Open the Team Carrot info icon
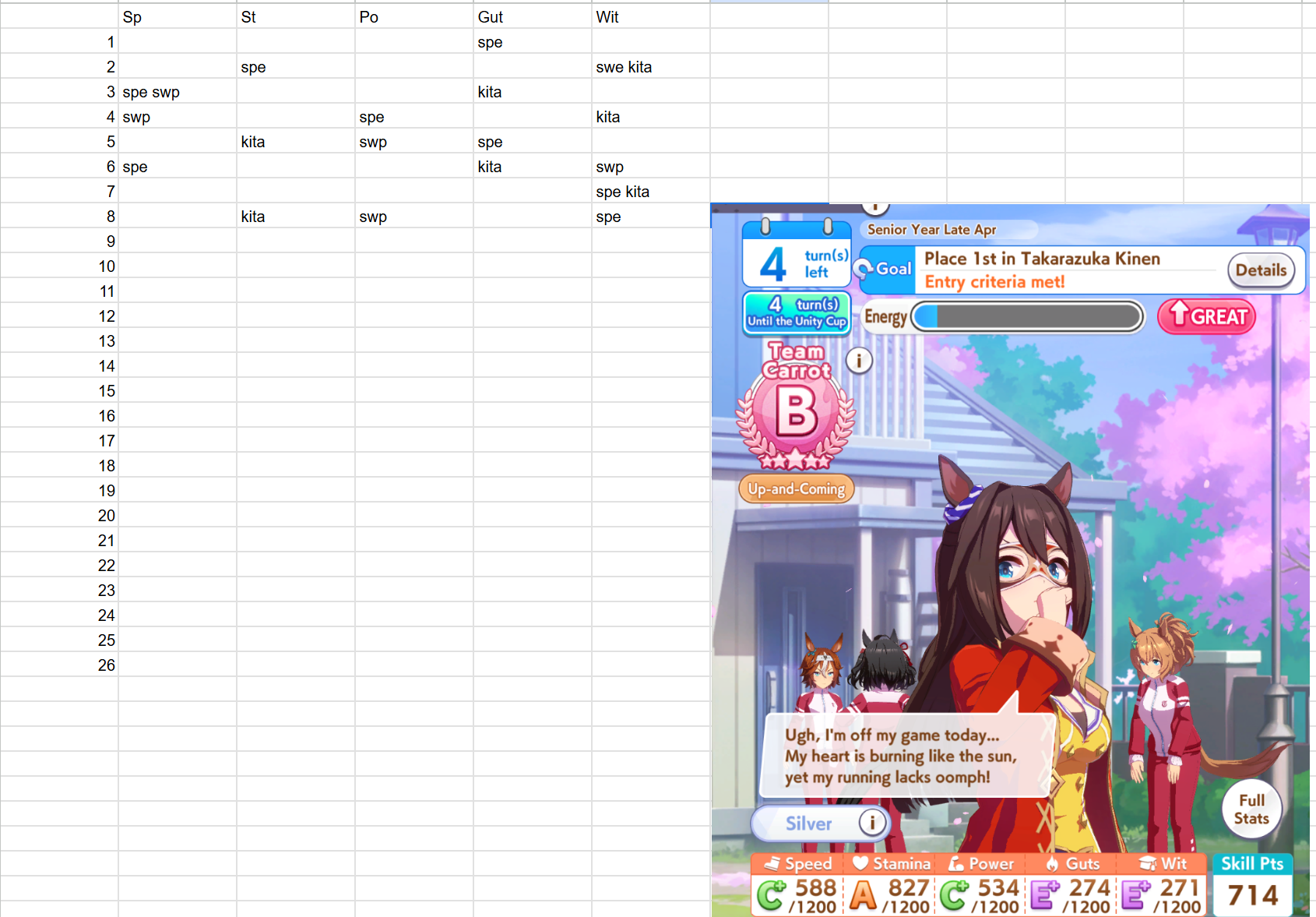The height and width of the screenshot is (917, 1316). tap(859, 360)
